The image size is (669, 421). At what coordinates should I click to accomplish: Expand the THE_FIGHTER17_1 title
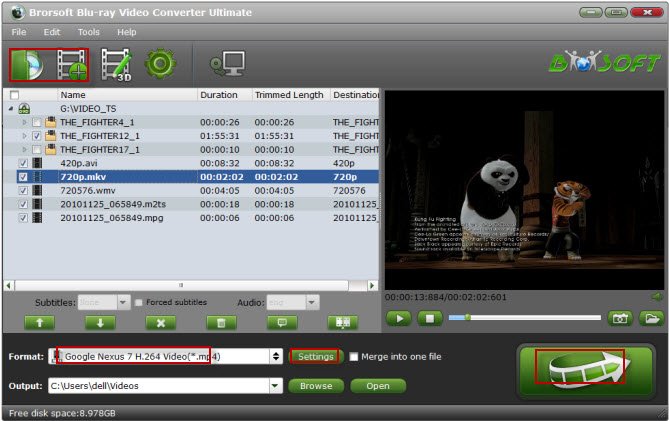[x=24, y=150]
